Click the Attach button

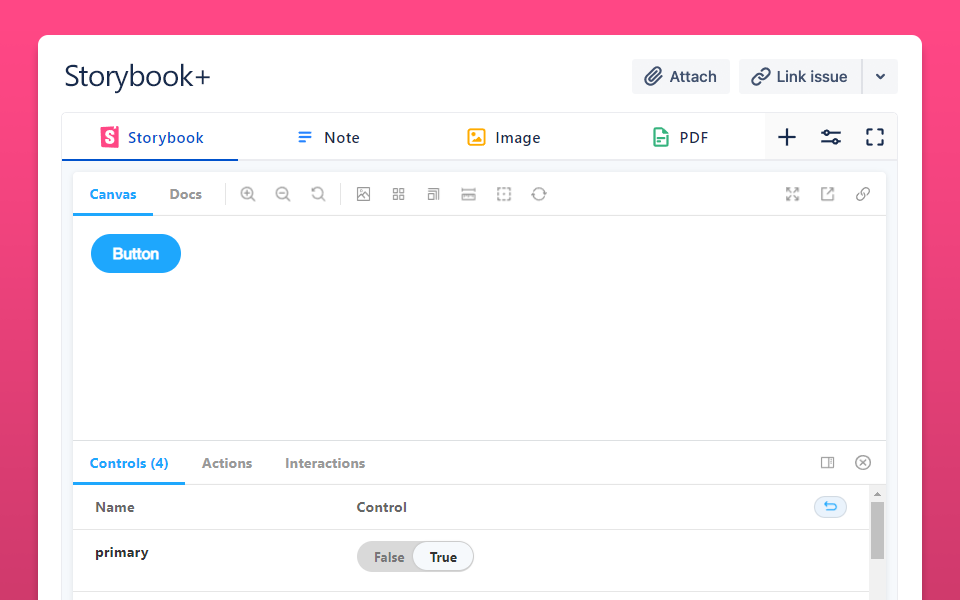coord(681,77)
